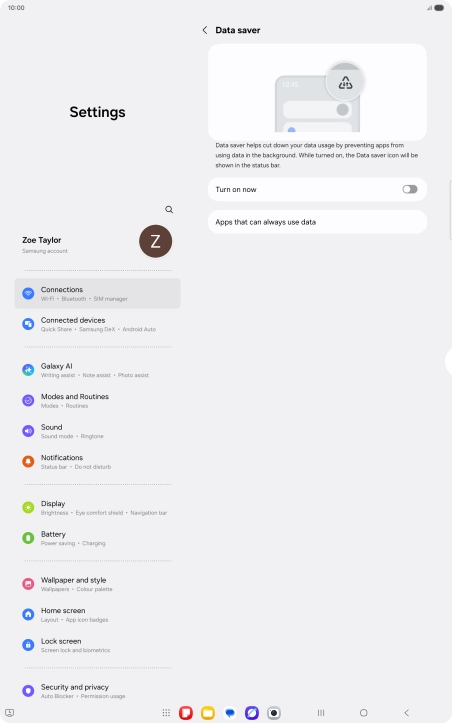The width and height of the screenshot is (452, 723).
Task: Open Connected devices settings
Action: (x=97, y=324)
